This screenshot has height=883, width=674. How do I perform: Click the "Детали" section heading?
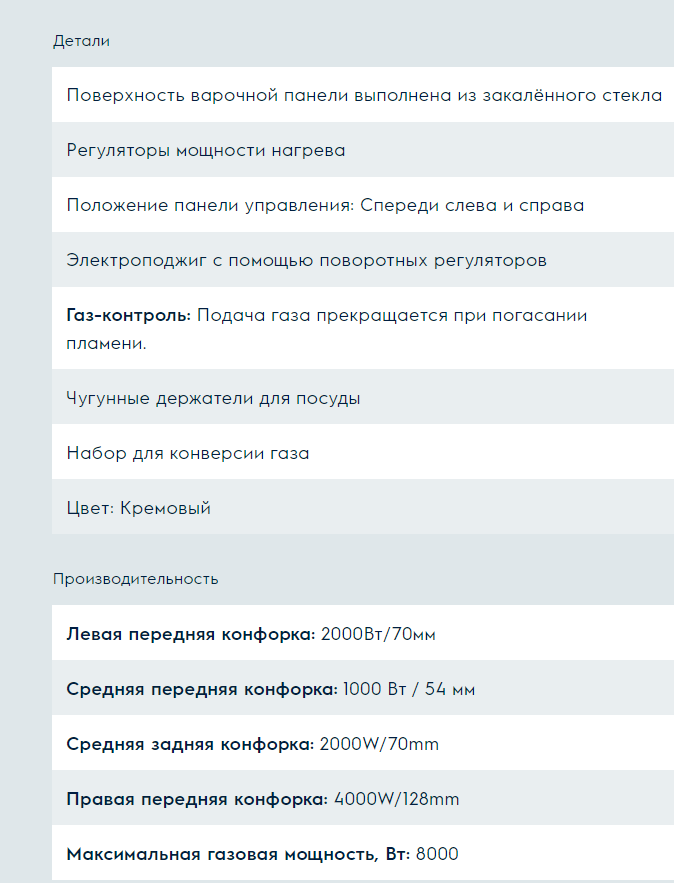81,41
